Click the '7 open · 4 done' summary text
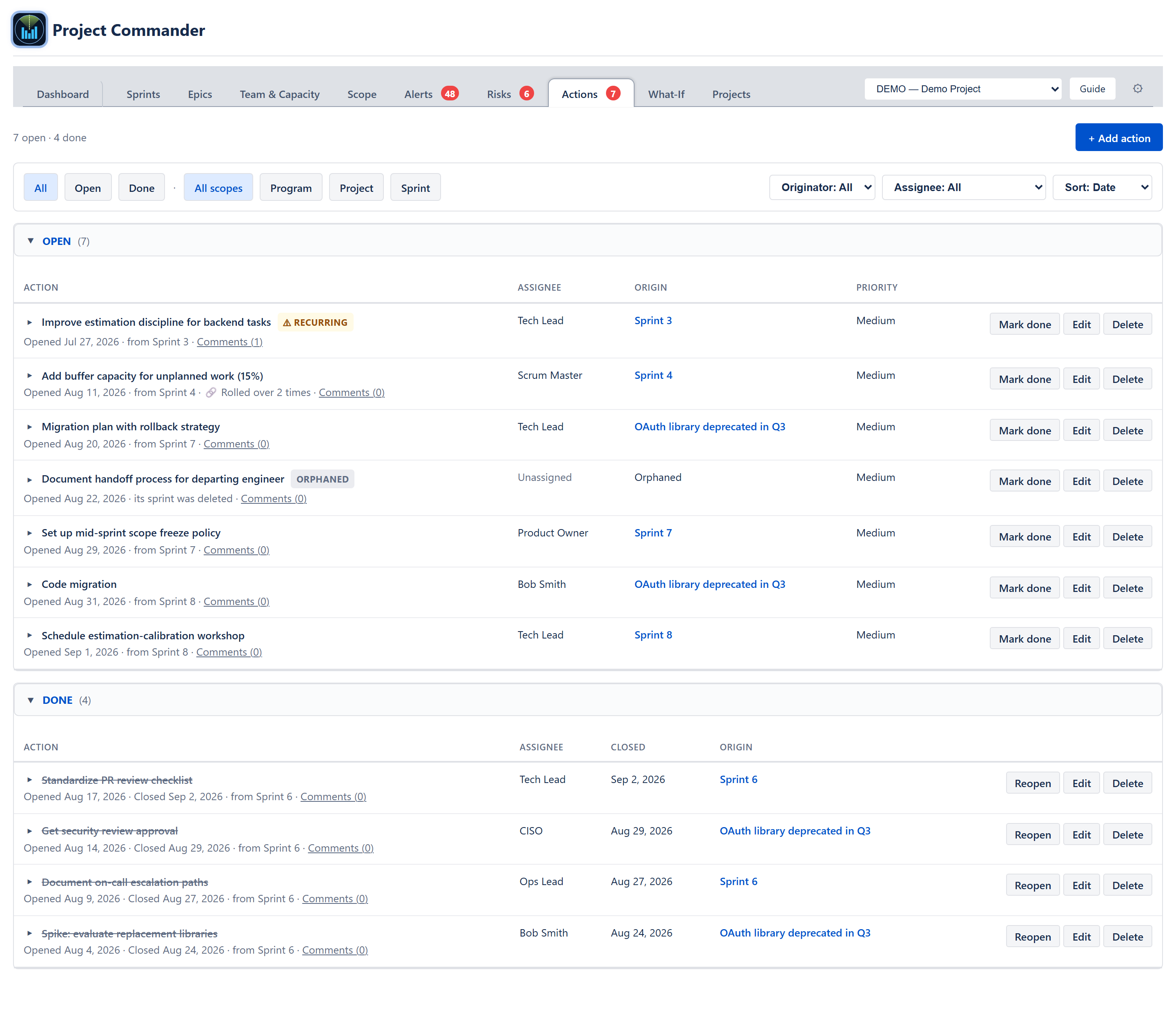Image resolution: width=1176 pixels, height=1010 pixels. [50, 138]
